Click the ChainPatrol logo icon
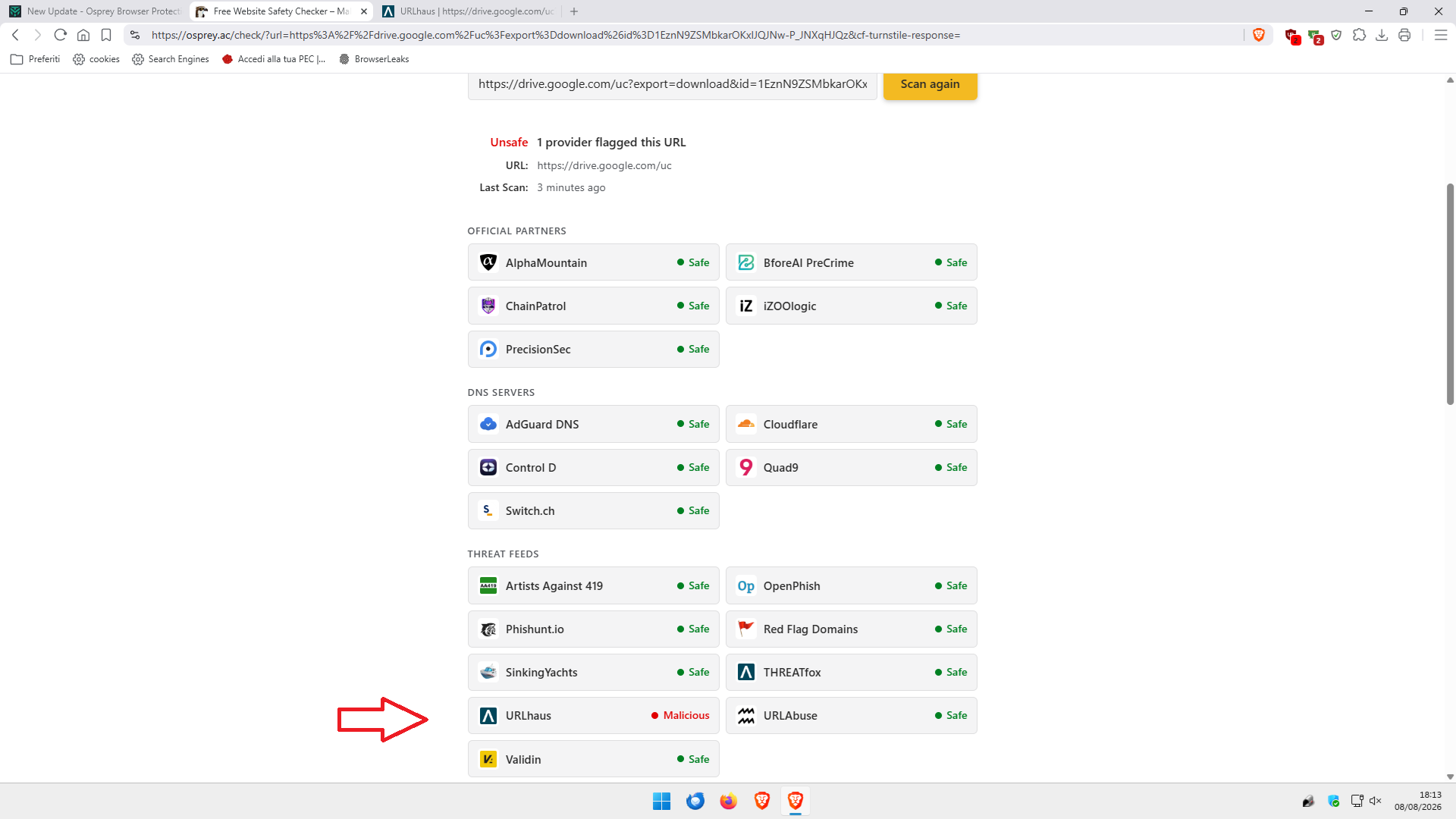 (488, 306)
